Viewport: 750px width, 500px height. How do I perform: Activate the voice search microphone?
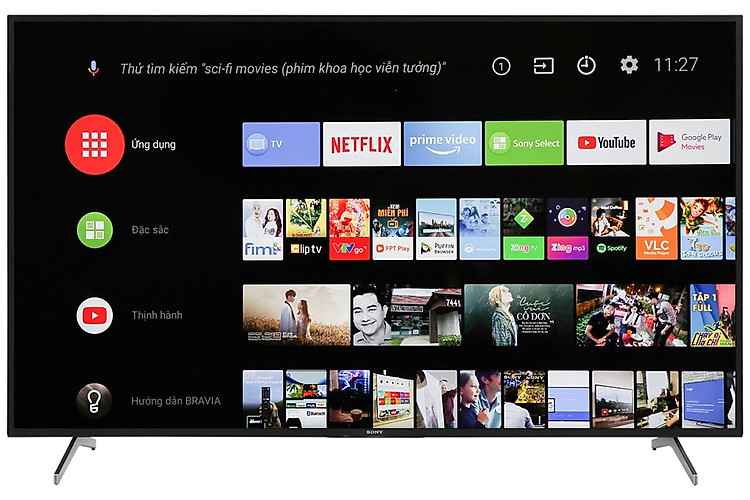(94, 67)
